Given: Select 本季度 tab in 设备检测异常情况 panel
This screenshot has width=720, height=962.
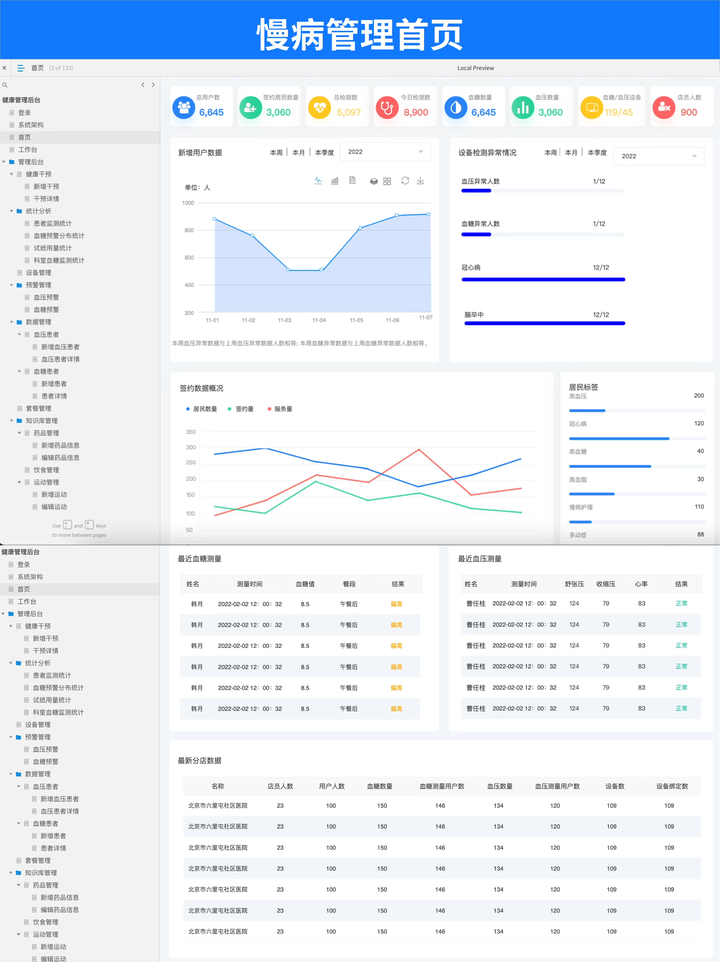Looking at the screenshot, I should coord(597,152).
